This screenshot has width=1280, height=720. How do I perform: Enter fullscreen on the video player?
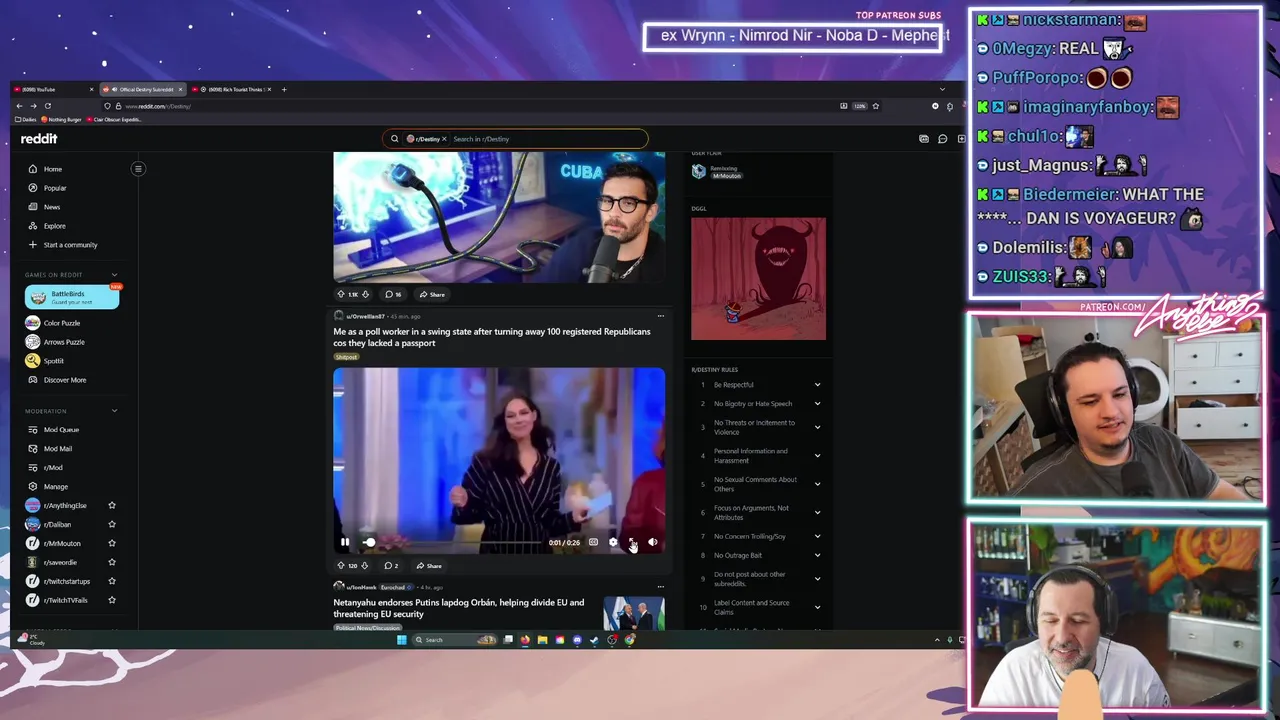pos(632,542)
